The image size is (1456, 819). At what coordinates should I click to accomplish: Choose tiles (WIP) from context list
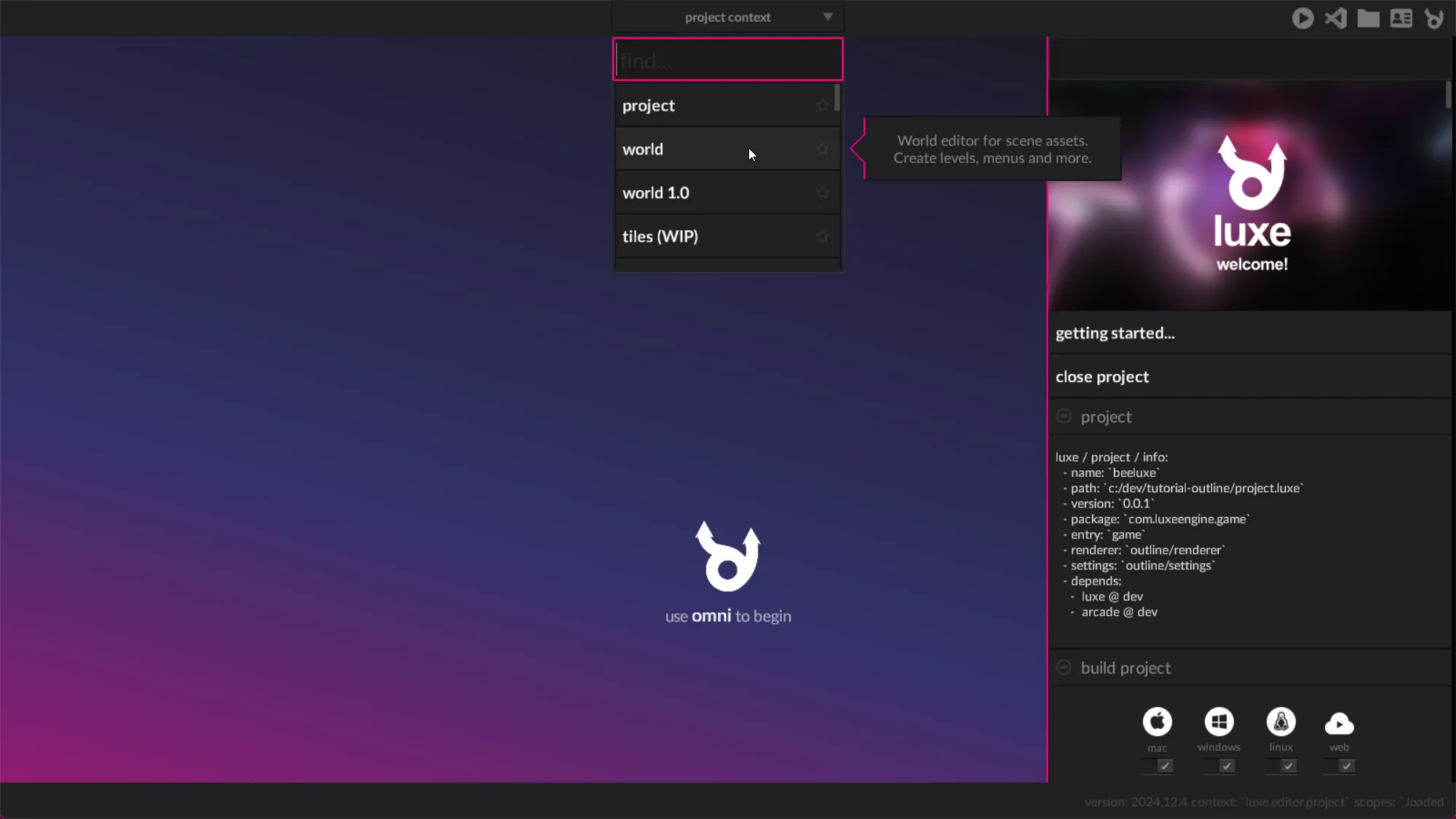(x=660, y=237)
